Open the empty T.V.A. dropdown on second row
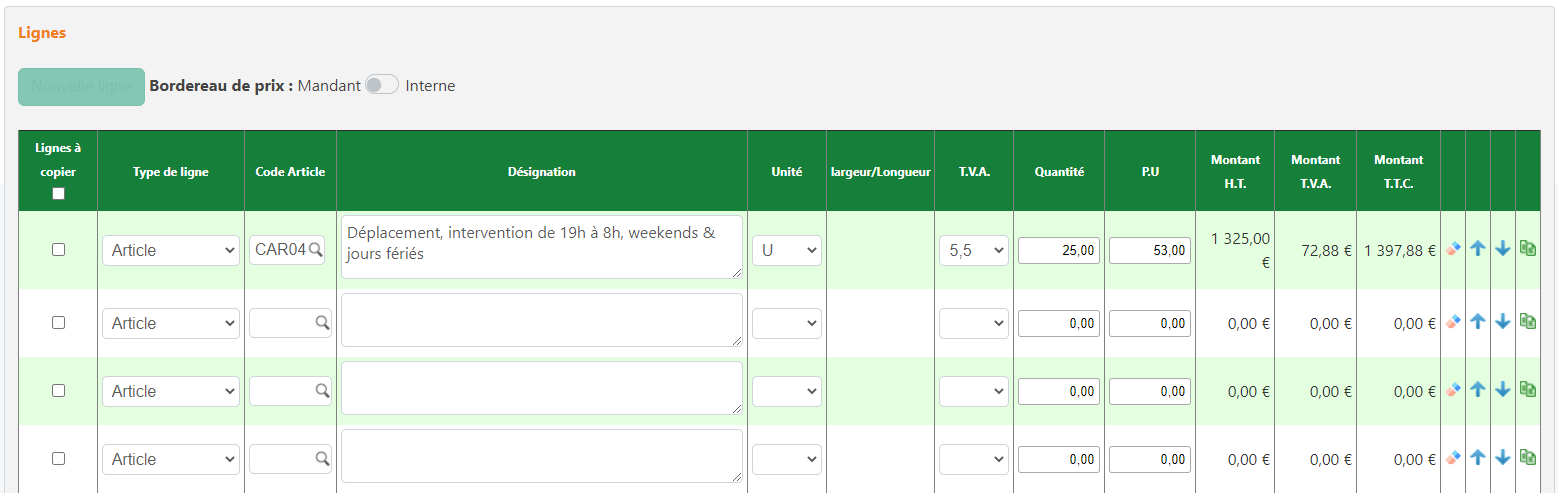Image resolution: width=1558 pixels, height=493 pixels. 973,323
